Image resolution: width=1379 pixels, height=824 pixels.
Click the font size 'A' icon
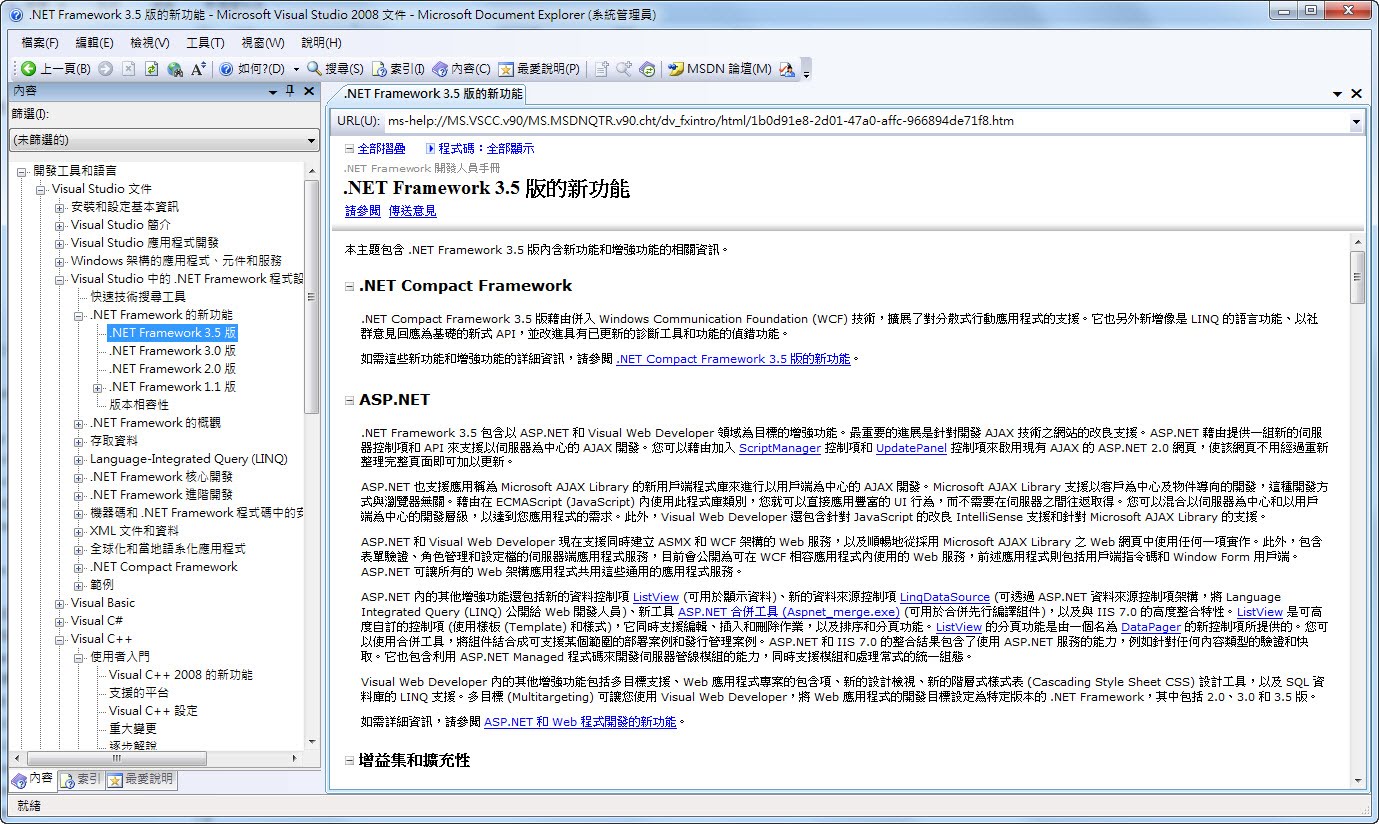(x=198, y=69)
